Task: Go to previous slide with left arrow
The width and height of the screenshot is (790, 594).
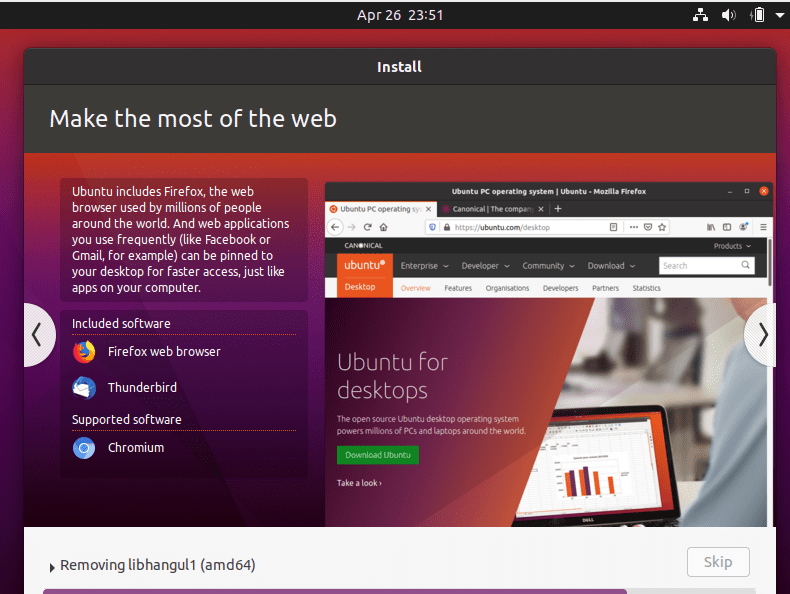Action: 37,335
